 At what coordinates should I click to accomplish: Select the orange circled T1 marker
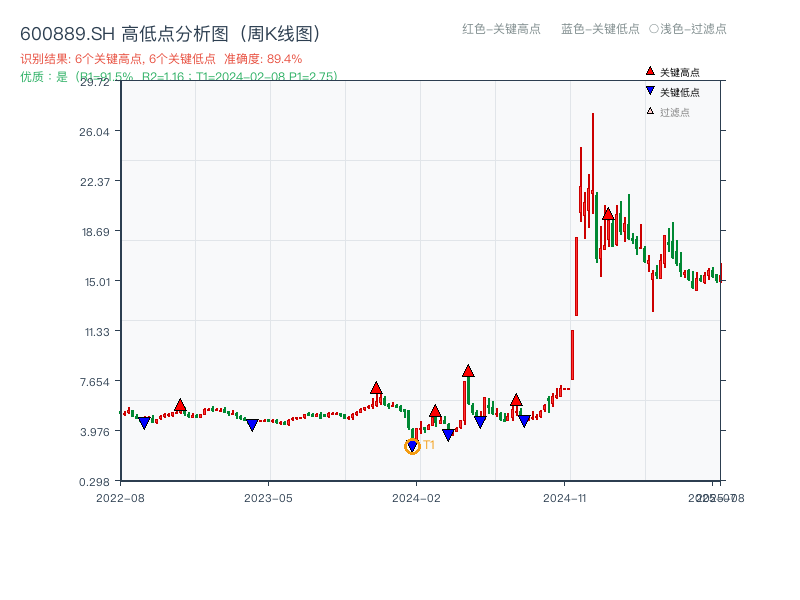pyautogui.click(x=412, y=446)
